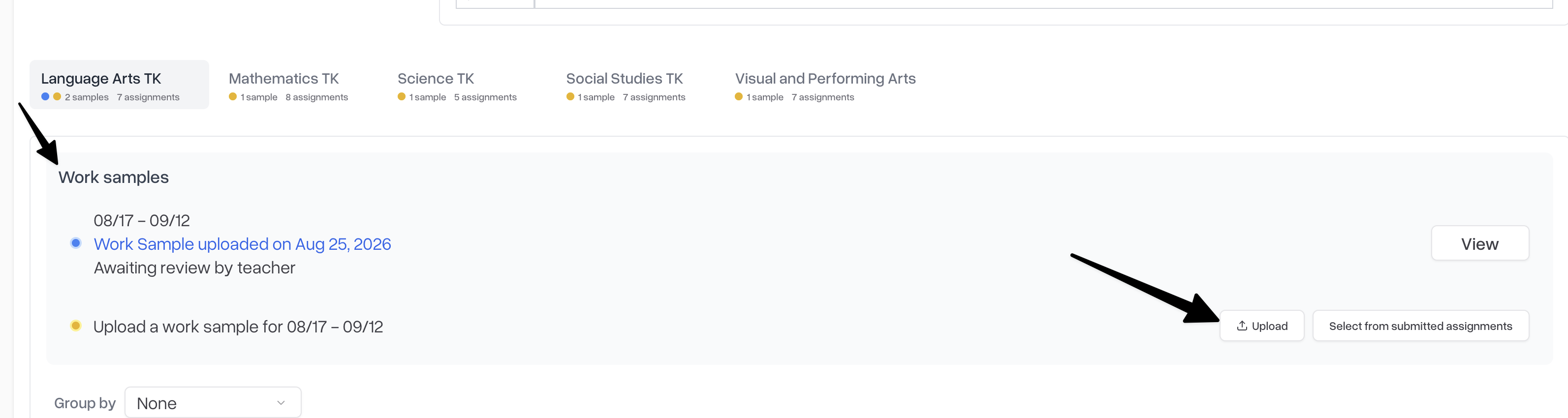This screenshot has height=418, width=1568.
Task: Click yellow dot under Mathematics TK
Action: (232, 97)
